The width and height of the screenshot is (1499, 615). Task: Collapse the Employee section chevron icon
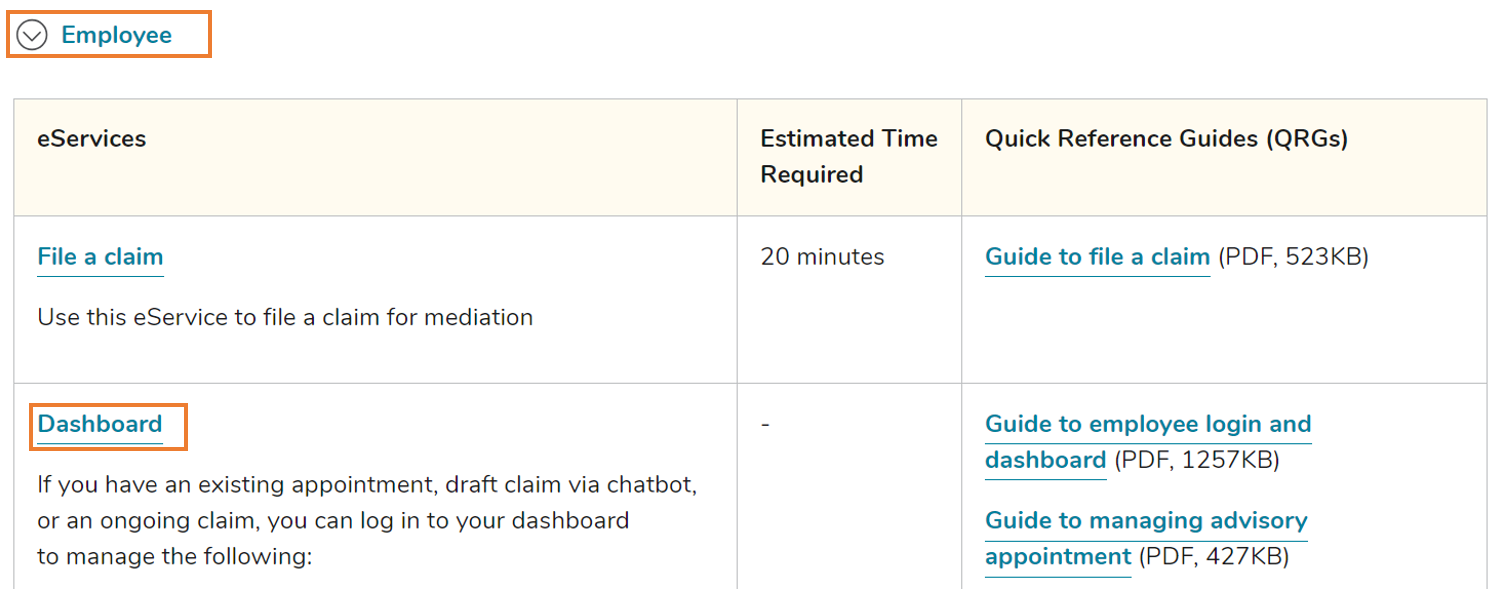[x=32, y=36]
